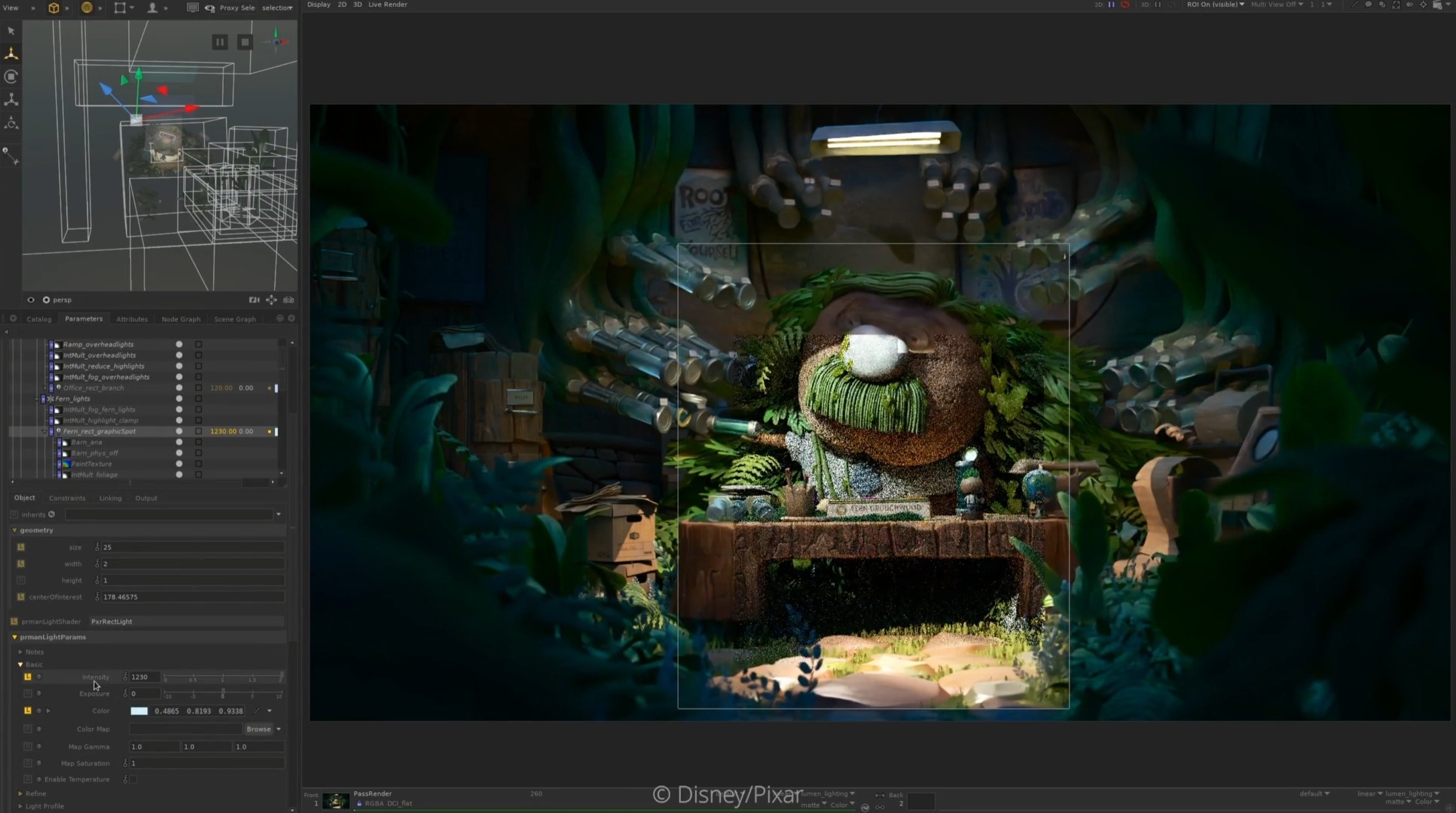The height and width of the screenshot is (813, 1456).
Task: Click the Intensity value field
Action: [x=145, y=677]
